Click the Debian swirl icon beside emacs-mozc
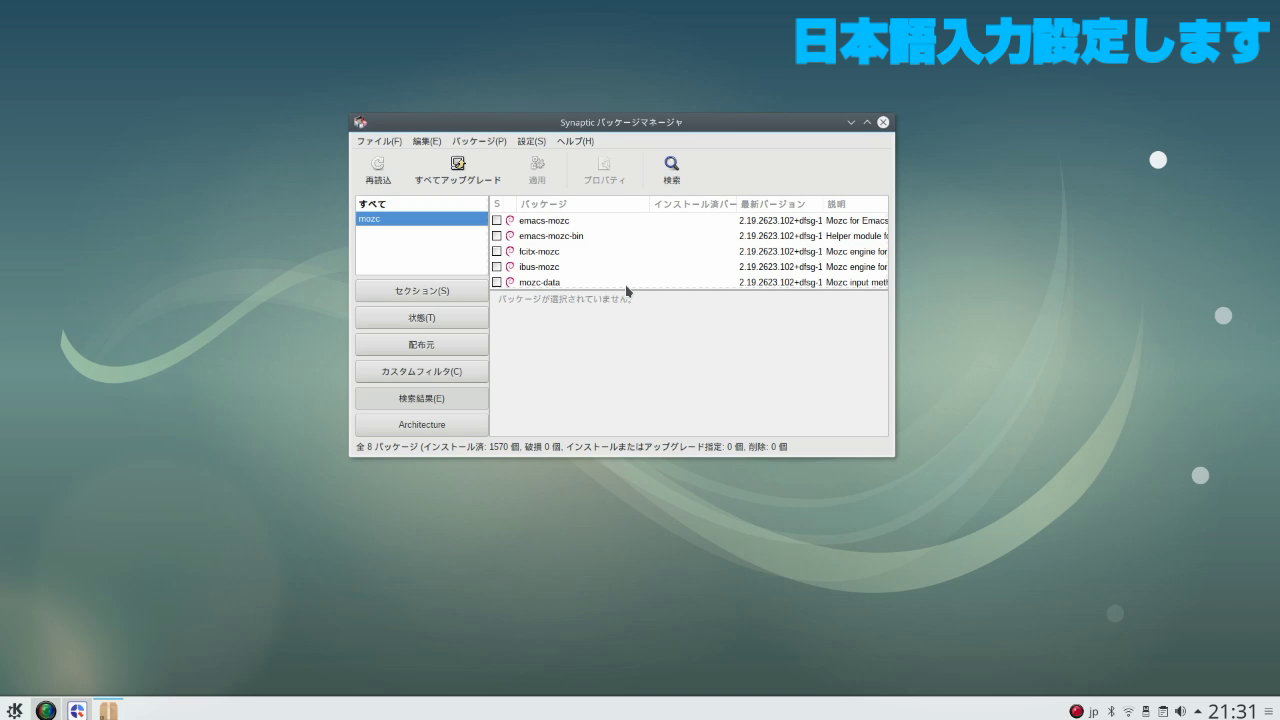 click(510, 220)
